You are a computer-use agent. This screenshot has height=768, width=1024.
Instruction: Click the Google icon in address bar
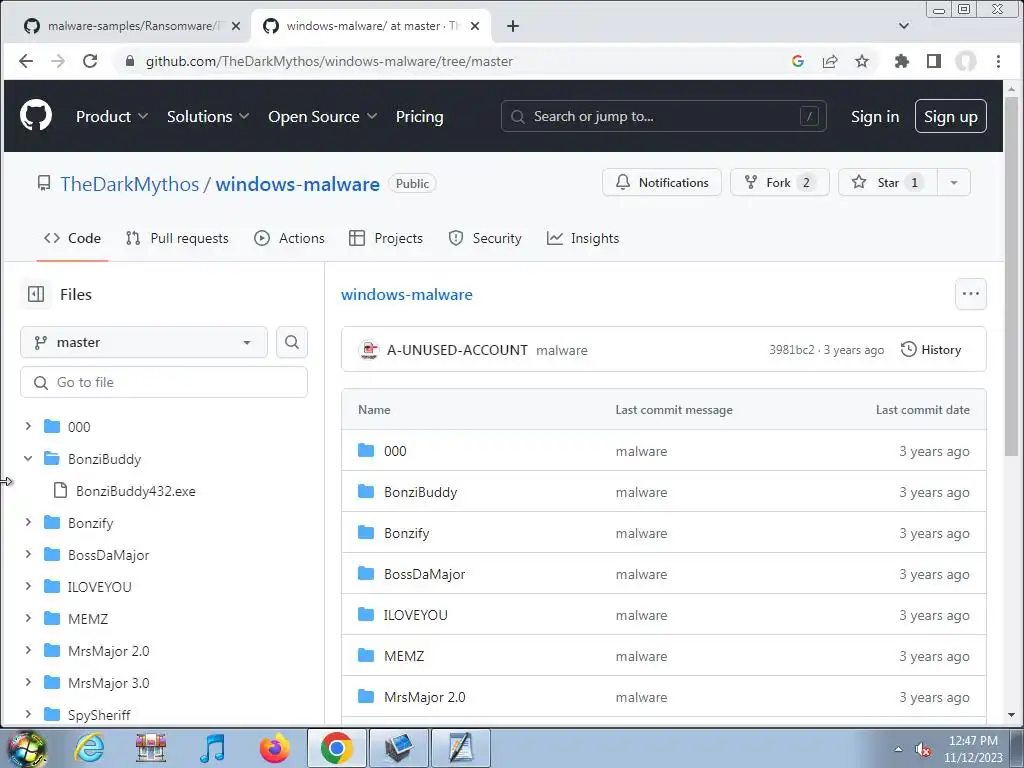click(797, 61)
